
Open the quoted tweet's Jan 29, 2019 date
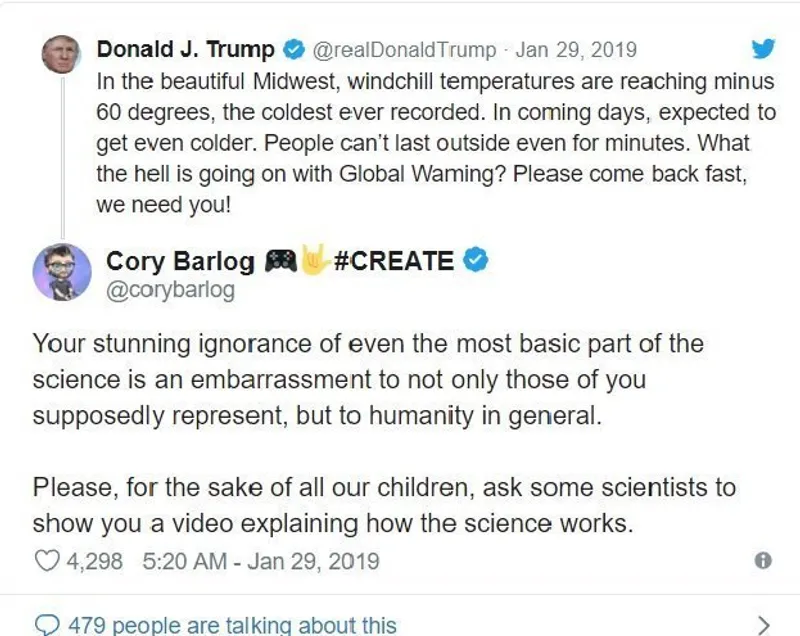[575, 49]
